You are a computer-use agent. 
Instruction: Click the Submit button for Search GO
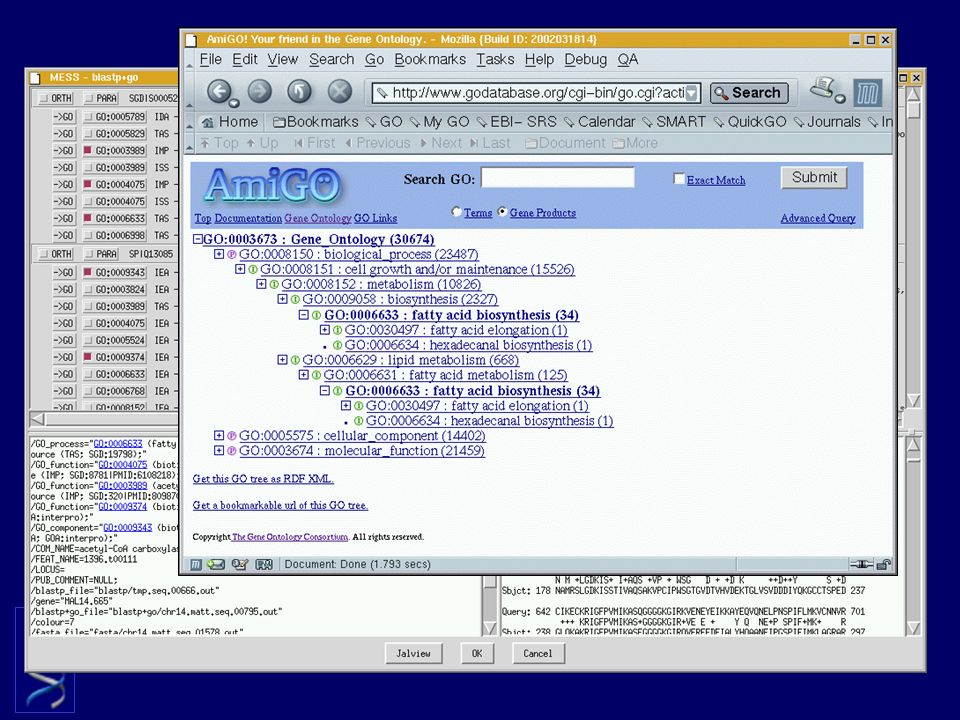coord(814,178)
